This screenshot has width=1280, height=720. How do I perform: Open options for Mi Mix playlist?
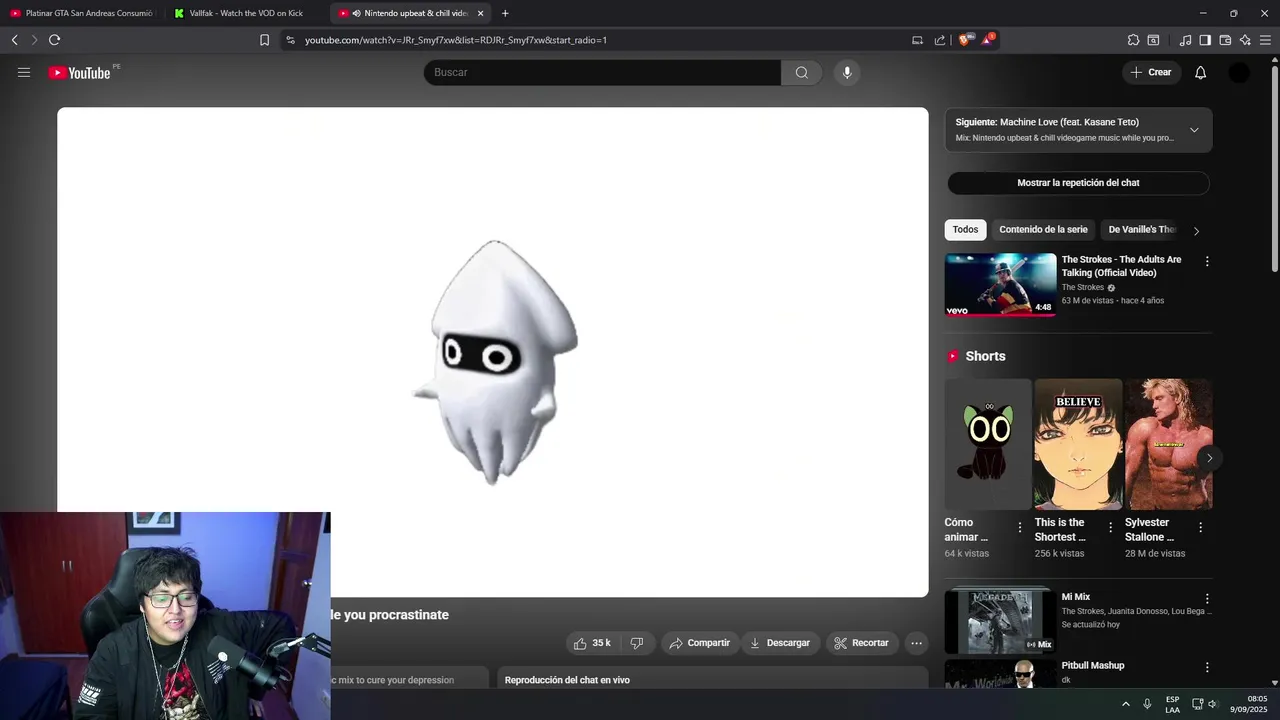point(1207,599)
